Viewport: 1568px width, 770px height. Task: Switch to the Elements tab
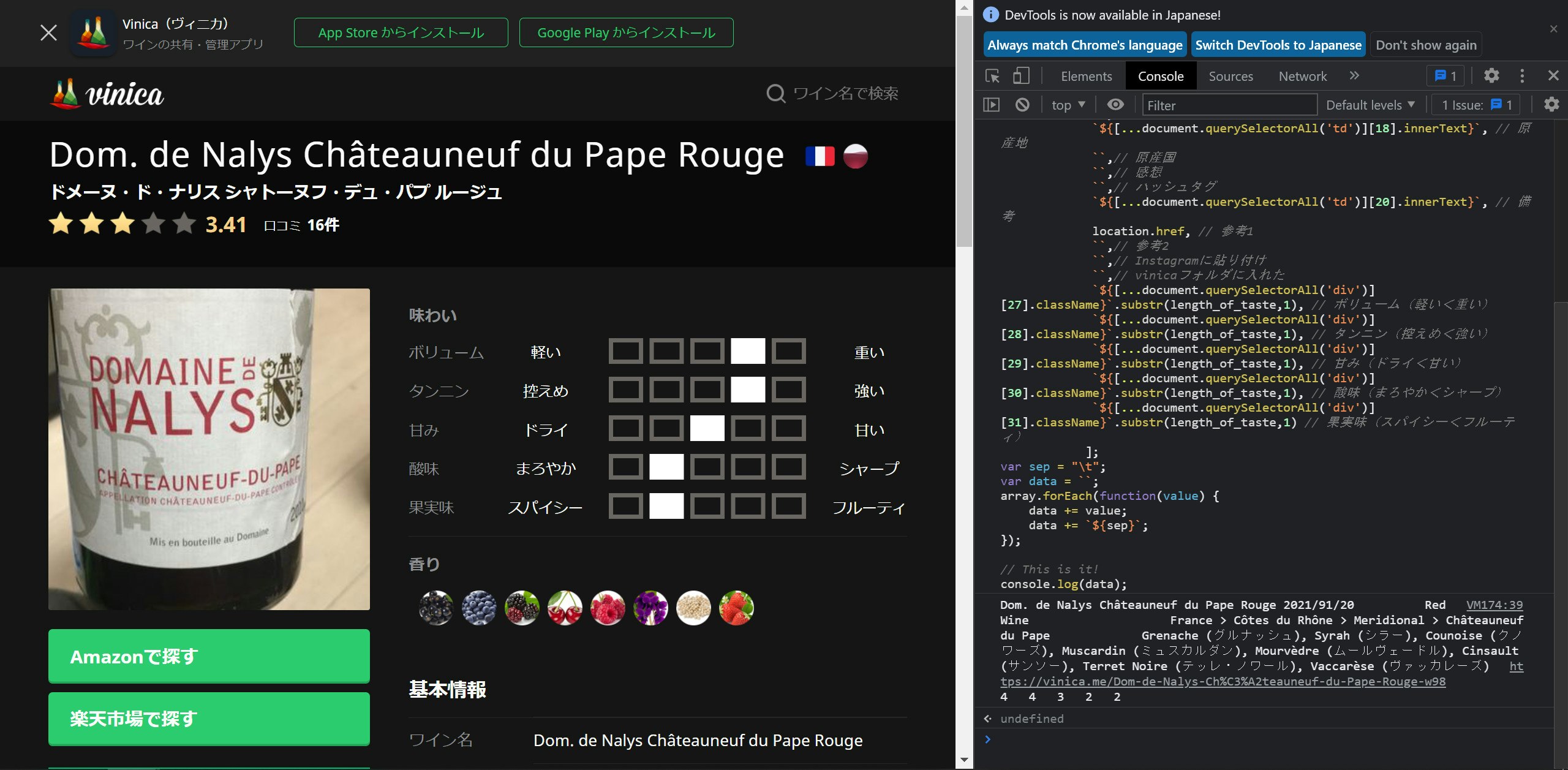point(1086,76)
